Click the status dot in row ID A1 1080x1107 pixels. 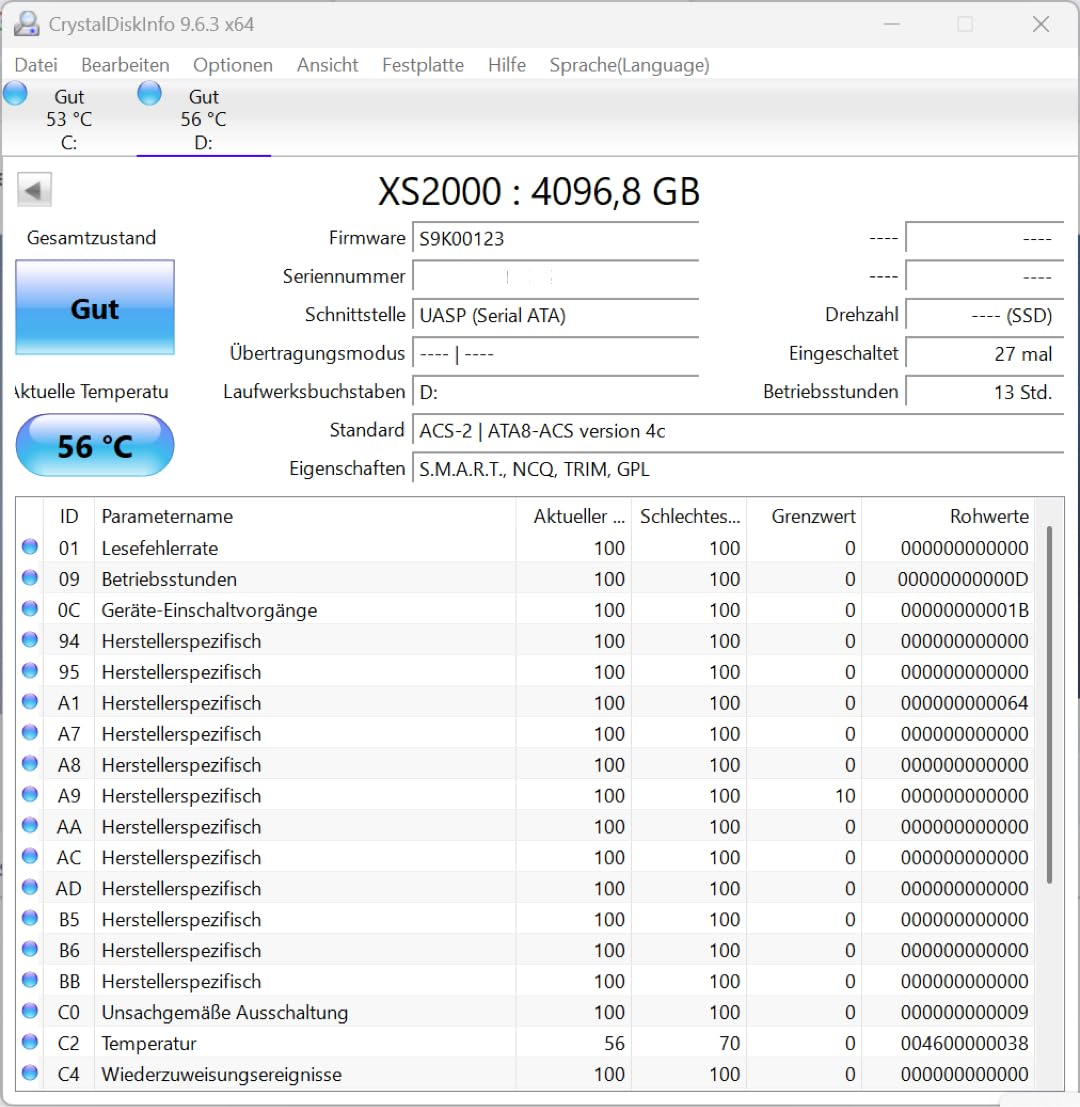tap(30, 702)
